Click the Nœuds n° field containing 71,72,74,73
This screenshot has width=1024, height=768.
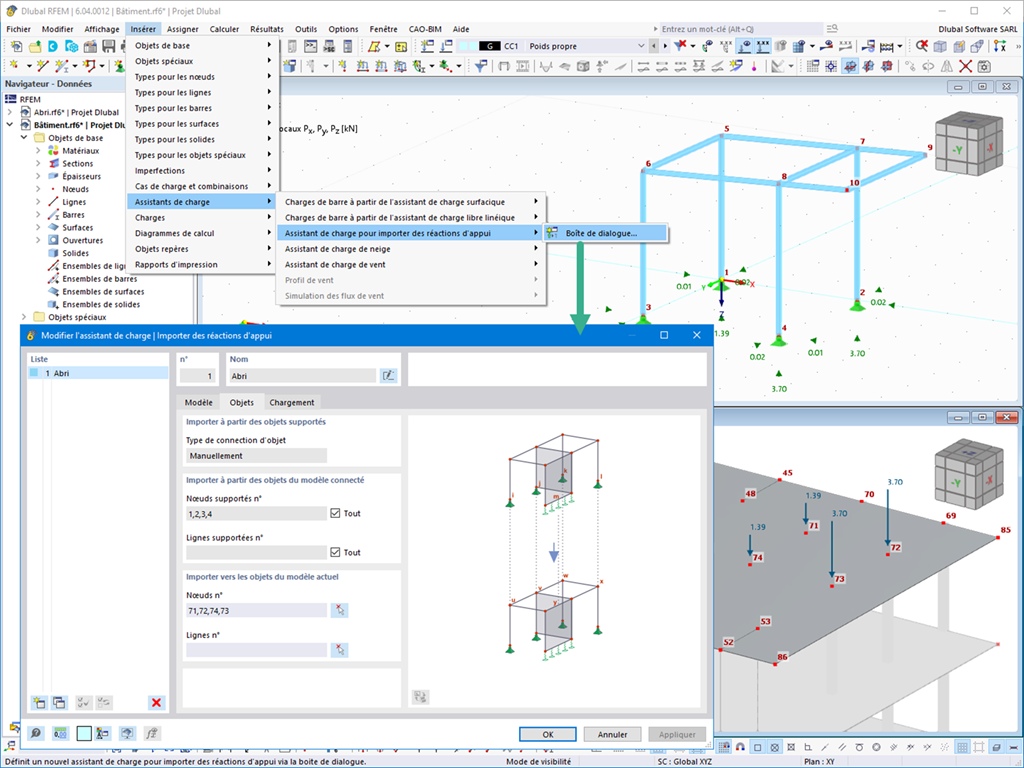click(x=256, y=611)
